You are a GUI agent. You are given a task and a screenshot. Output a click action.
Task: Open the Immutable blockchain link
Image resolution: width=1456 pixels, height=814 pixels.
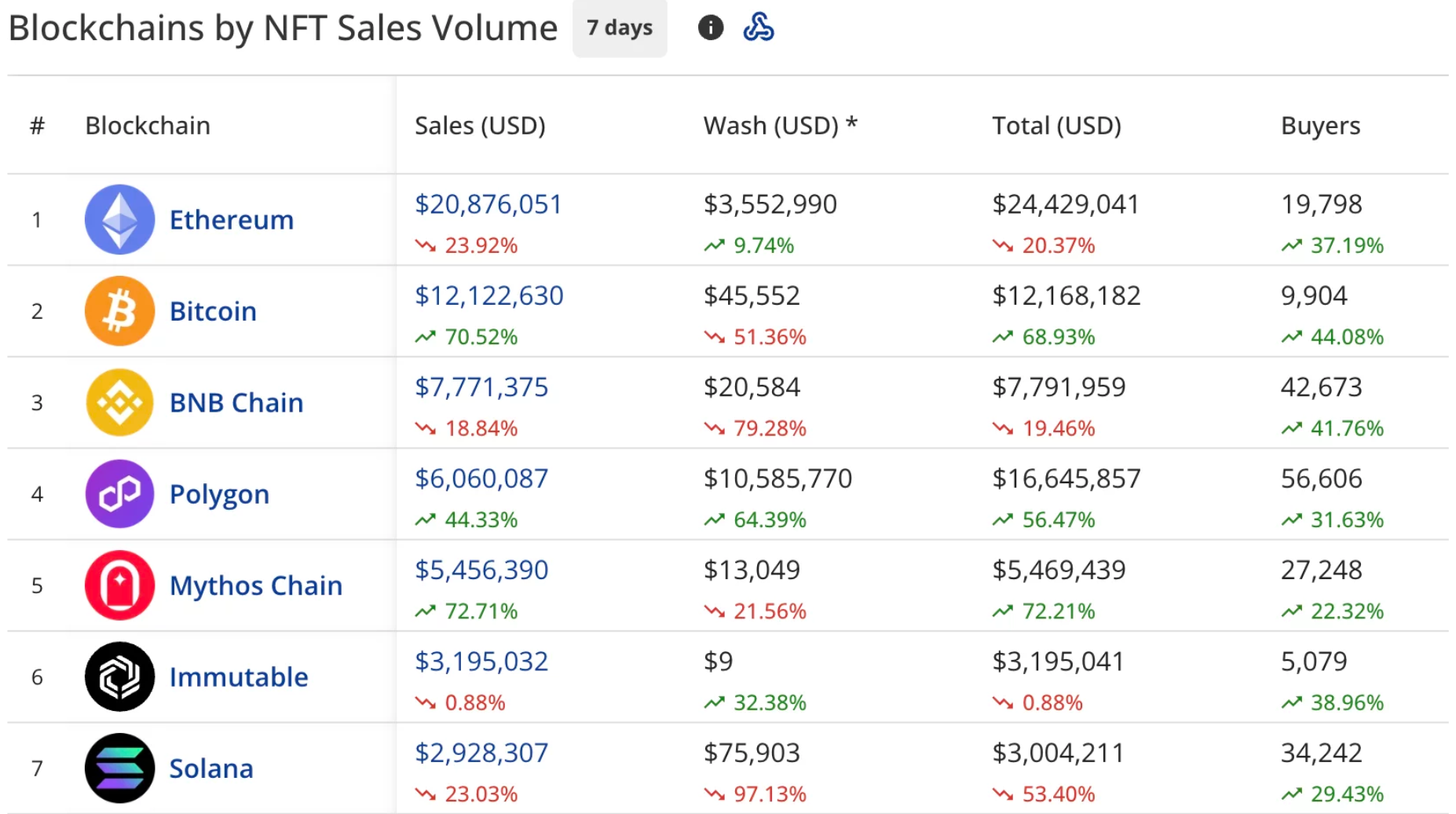[x=239, y=676]
